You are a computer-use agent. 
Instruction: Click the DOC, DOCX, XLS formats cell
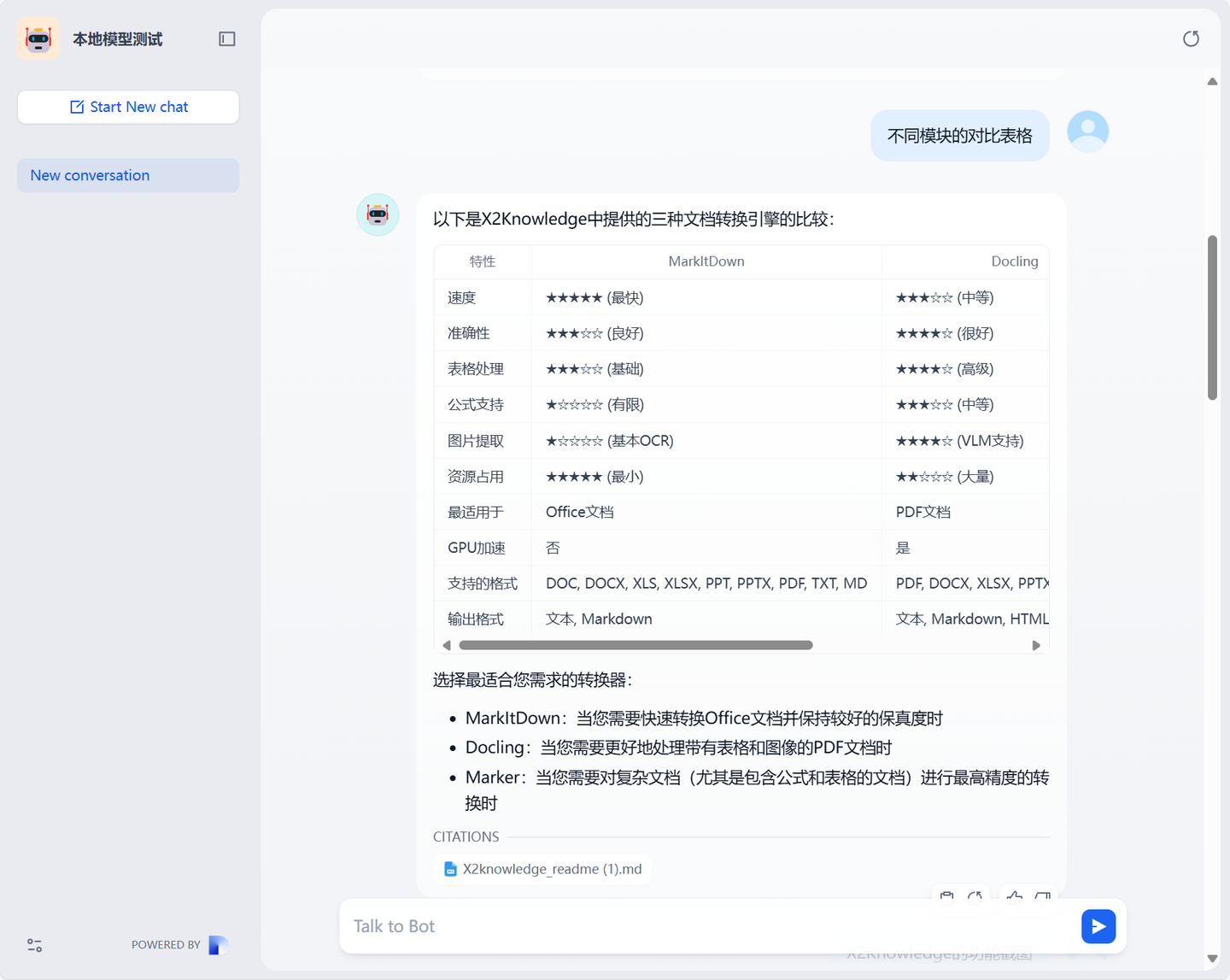click(x=706, y=584)
